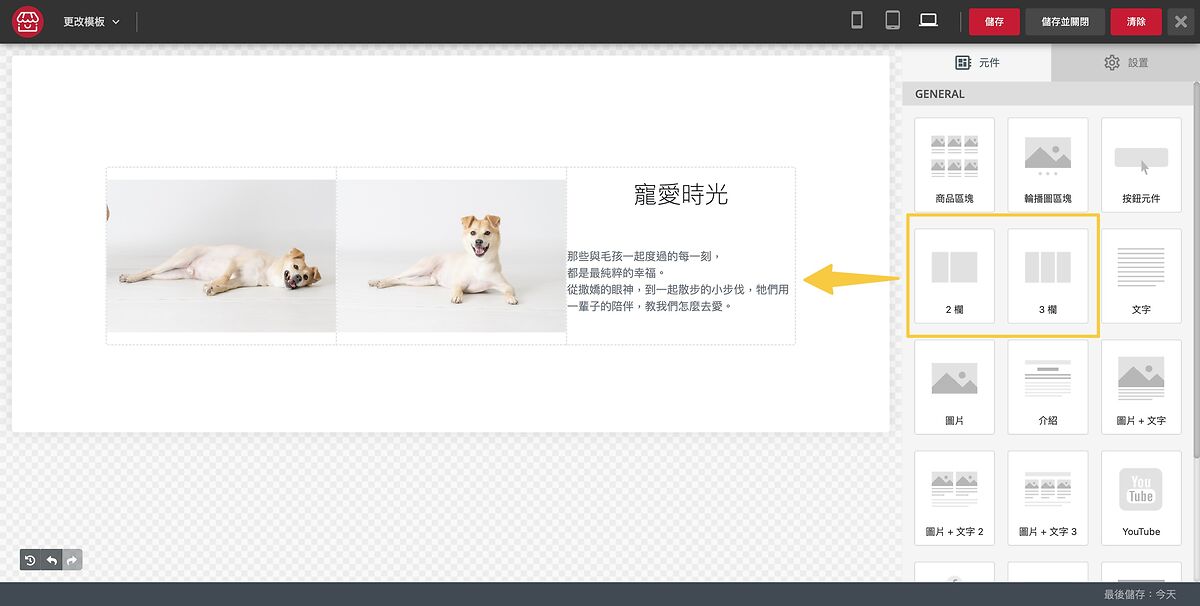Switch to mobile phone preview

(x=857, y=20)
